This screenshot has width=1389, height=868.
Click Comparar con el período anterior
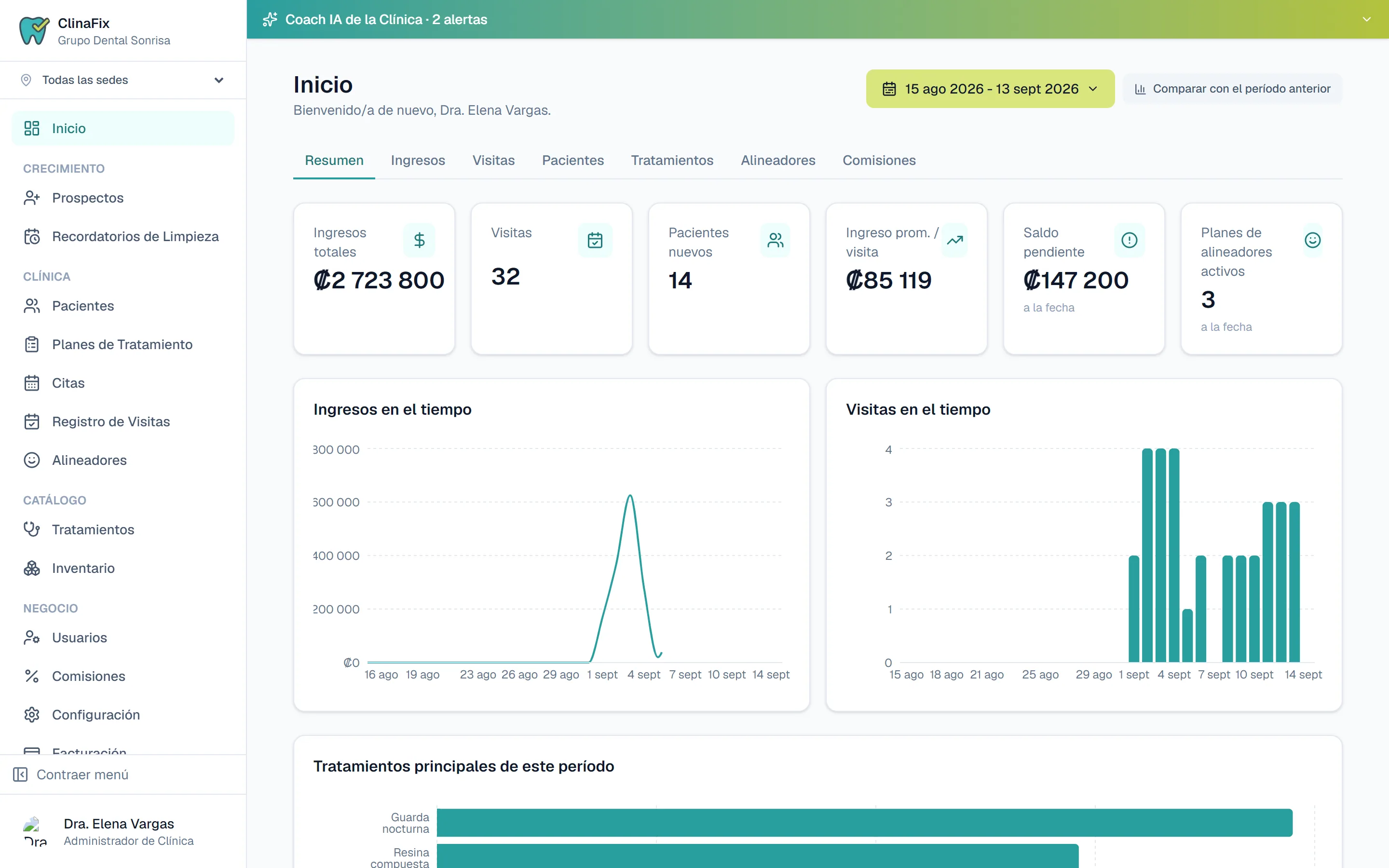(1232, 89)
